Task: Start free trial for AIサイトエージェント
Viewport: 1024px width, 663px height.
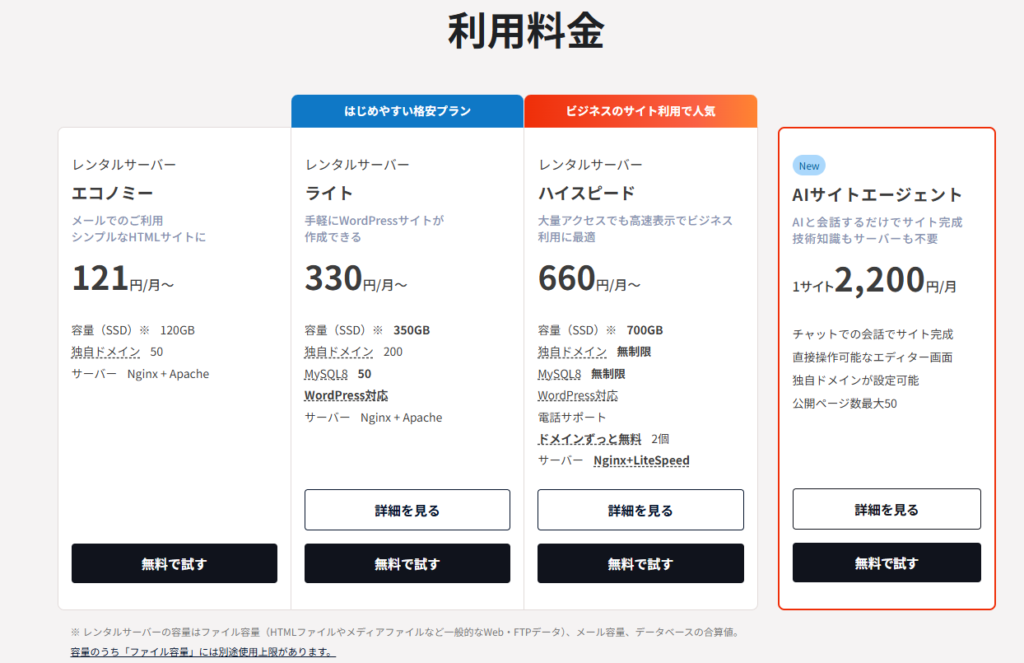Action: click(886, 563)
